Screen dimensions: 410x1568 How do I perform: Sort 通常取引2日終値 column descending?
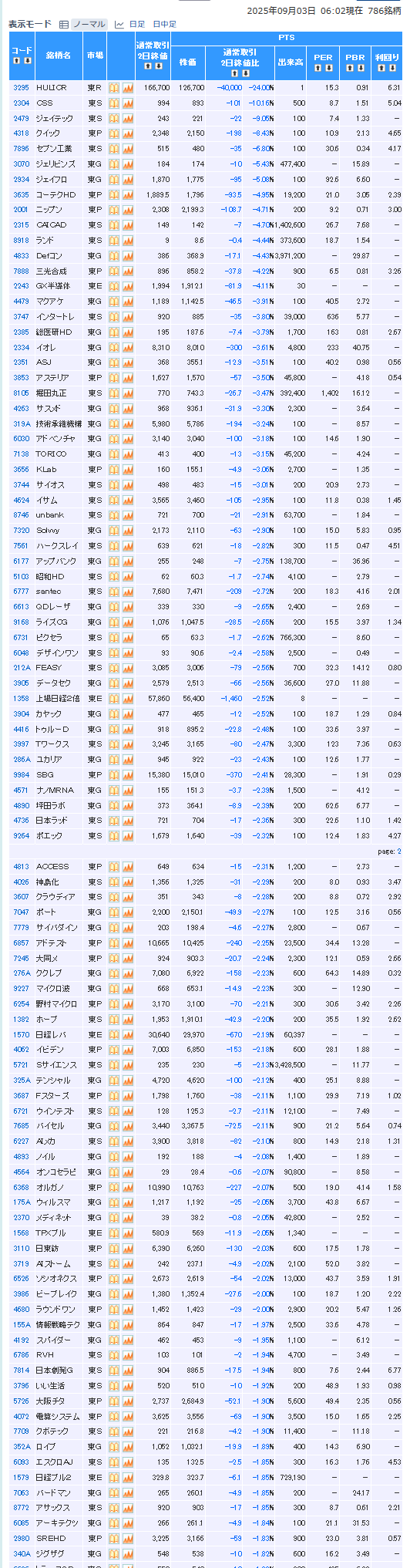[157, 66]
